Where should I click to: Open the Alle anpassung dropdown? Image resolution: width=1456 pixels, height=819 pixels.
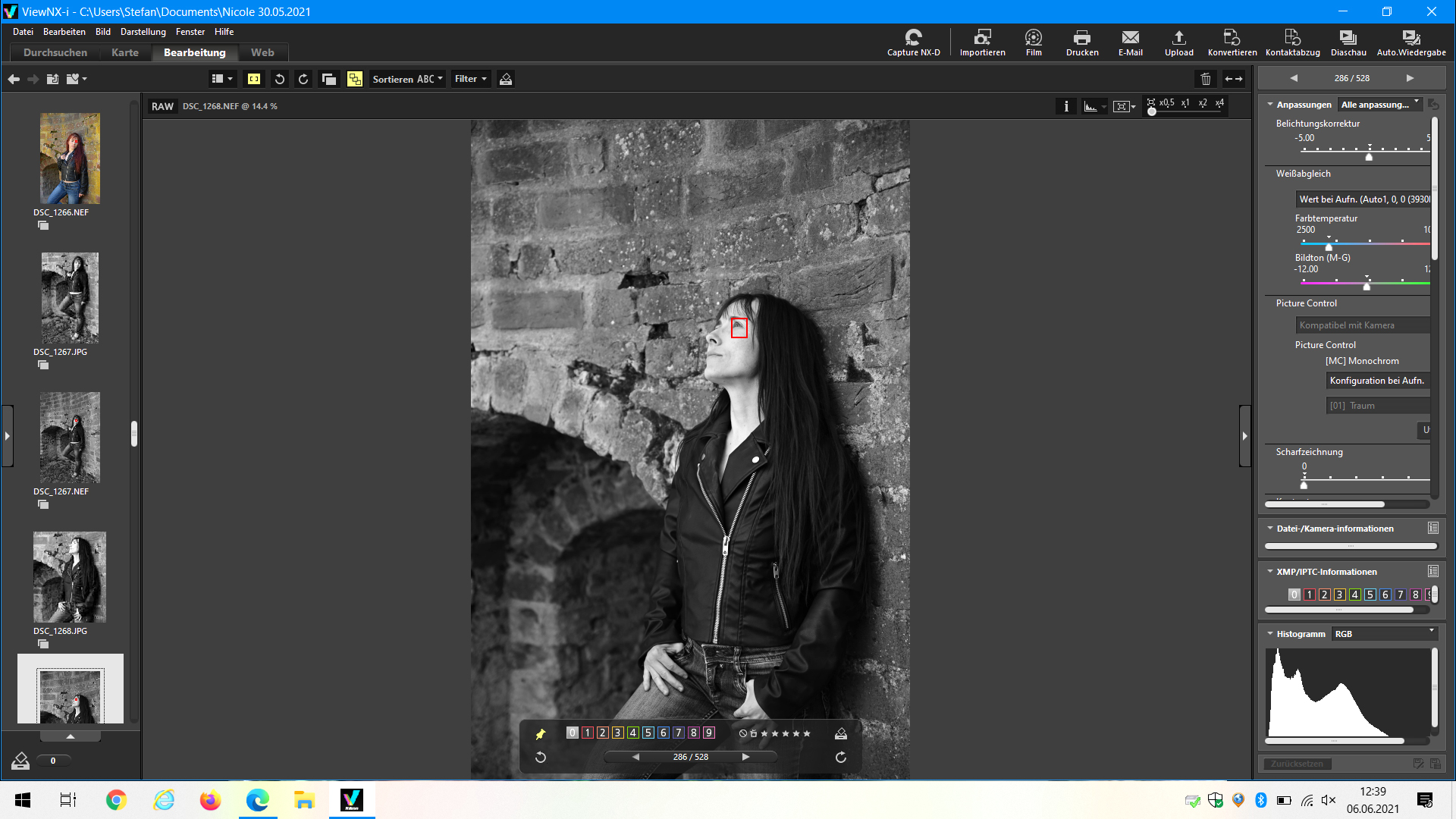tap(1379, 105)
